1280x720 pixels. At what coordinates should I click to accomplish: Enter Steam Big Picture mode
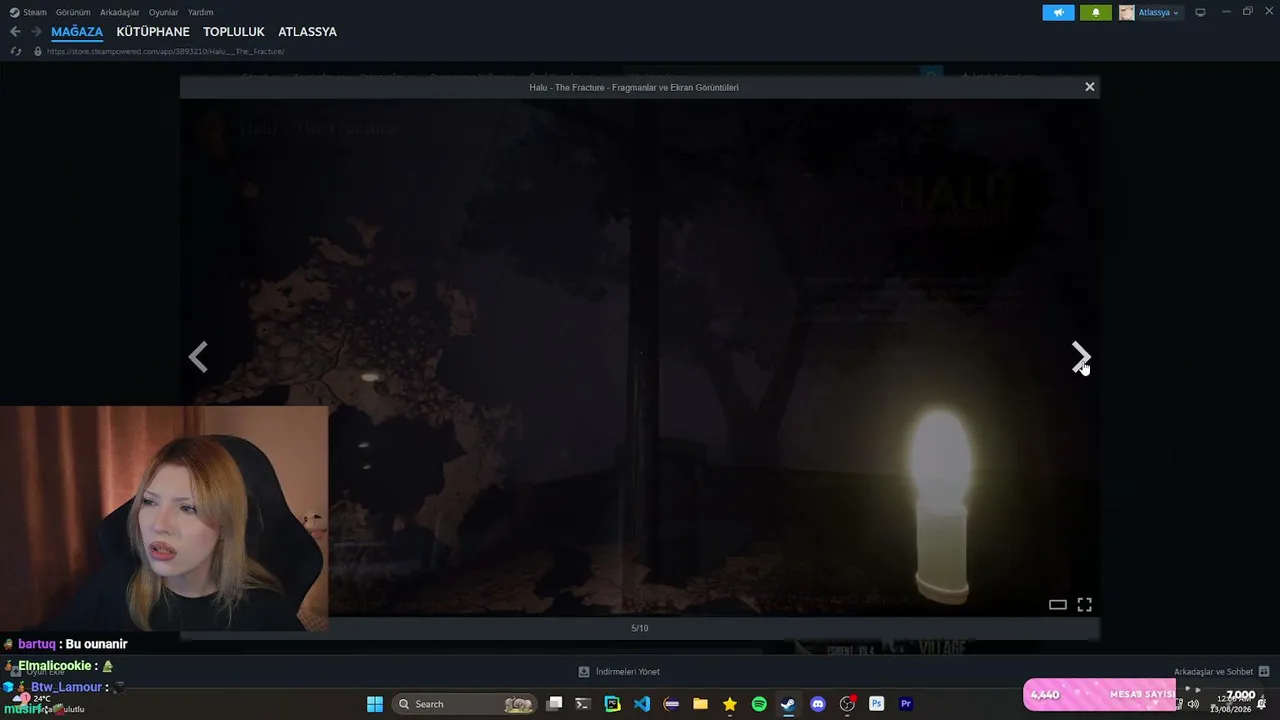[x=1200, y=12]
